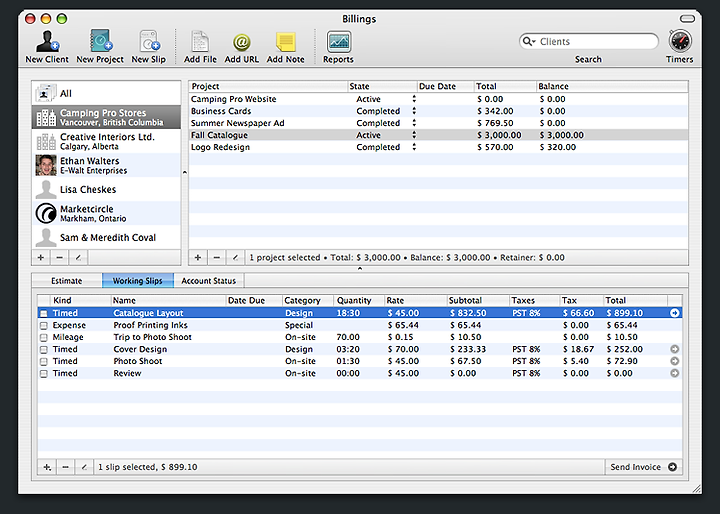Image resolution: width=720 pixels, height=514 pixels.
Task: Tick the Photo Shoot slip checkbox
Action: (x=44, y=361)
